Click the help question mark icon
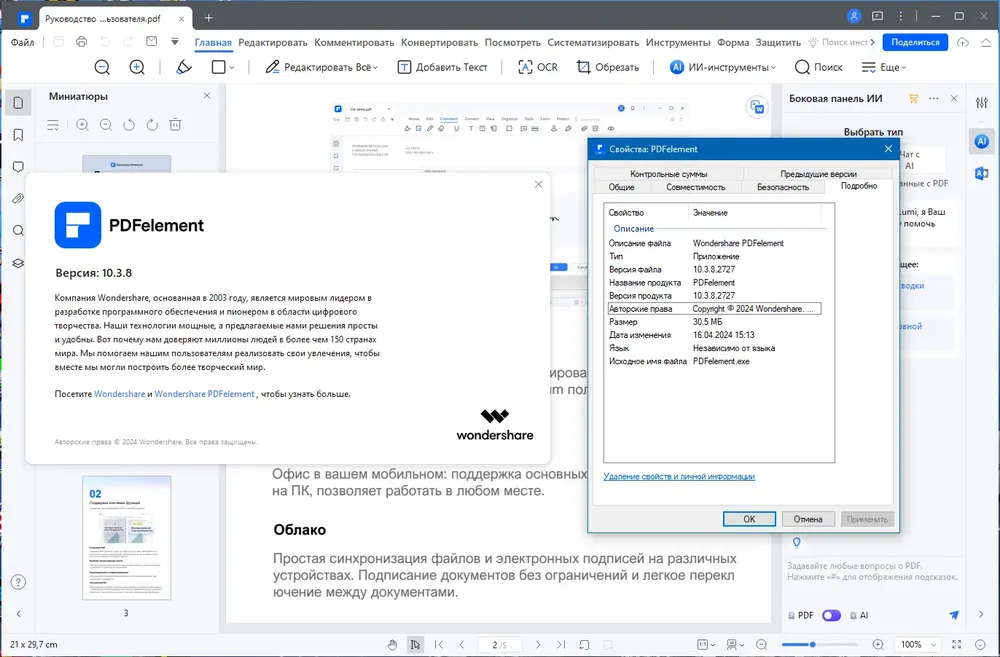This screenshot has height=657, width=1000. (18, 582)
